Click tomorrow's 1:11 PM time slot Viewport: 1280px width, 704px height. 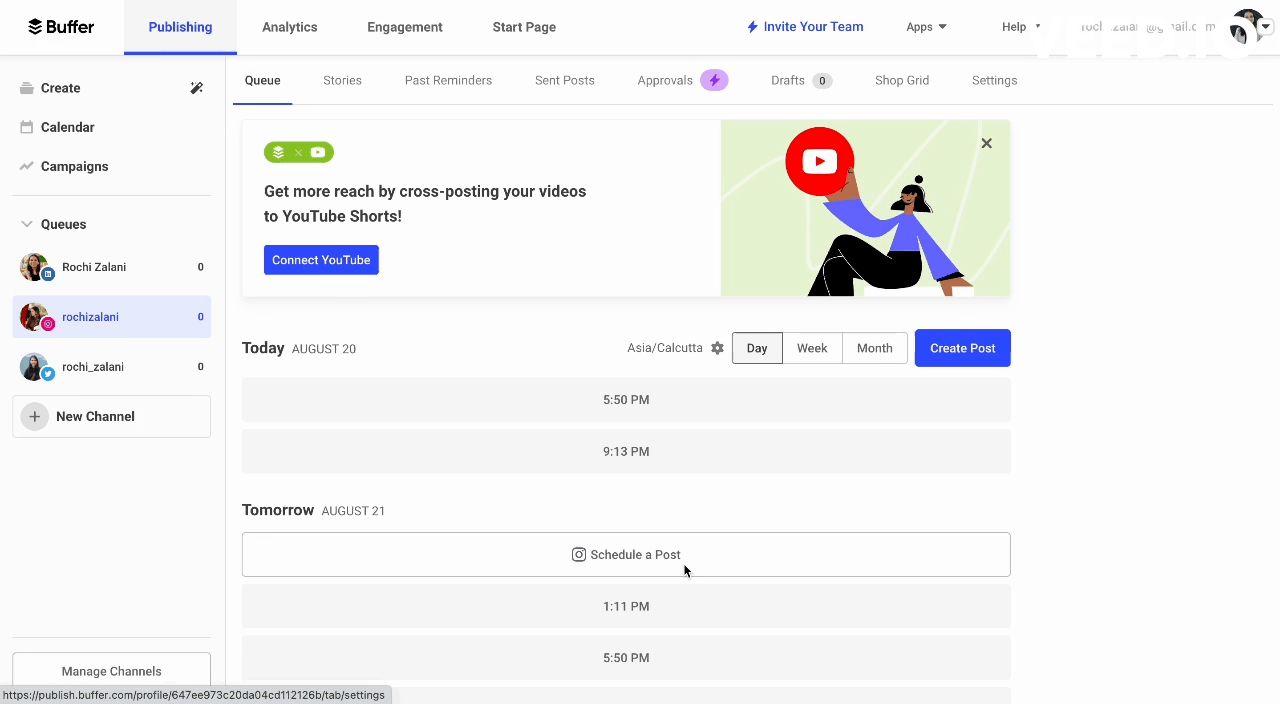(626, 606)
